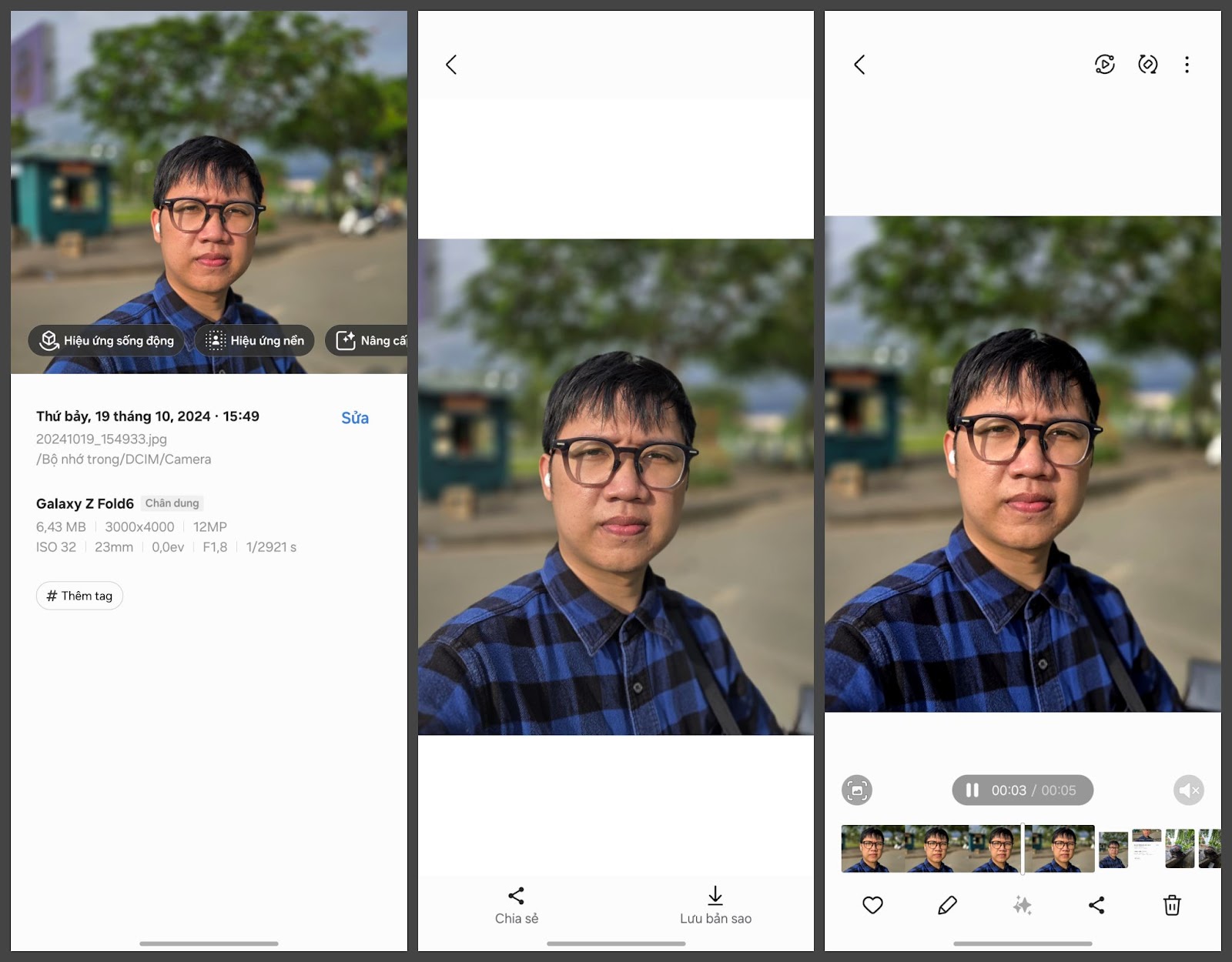This screenshot has width=1232, height=962.
Task: Select the 'Hiệu ứng nền' chip
Action: [x=255, y=340]
